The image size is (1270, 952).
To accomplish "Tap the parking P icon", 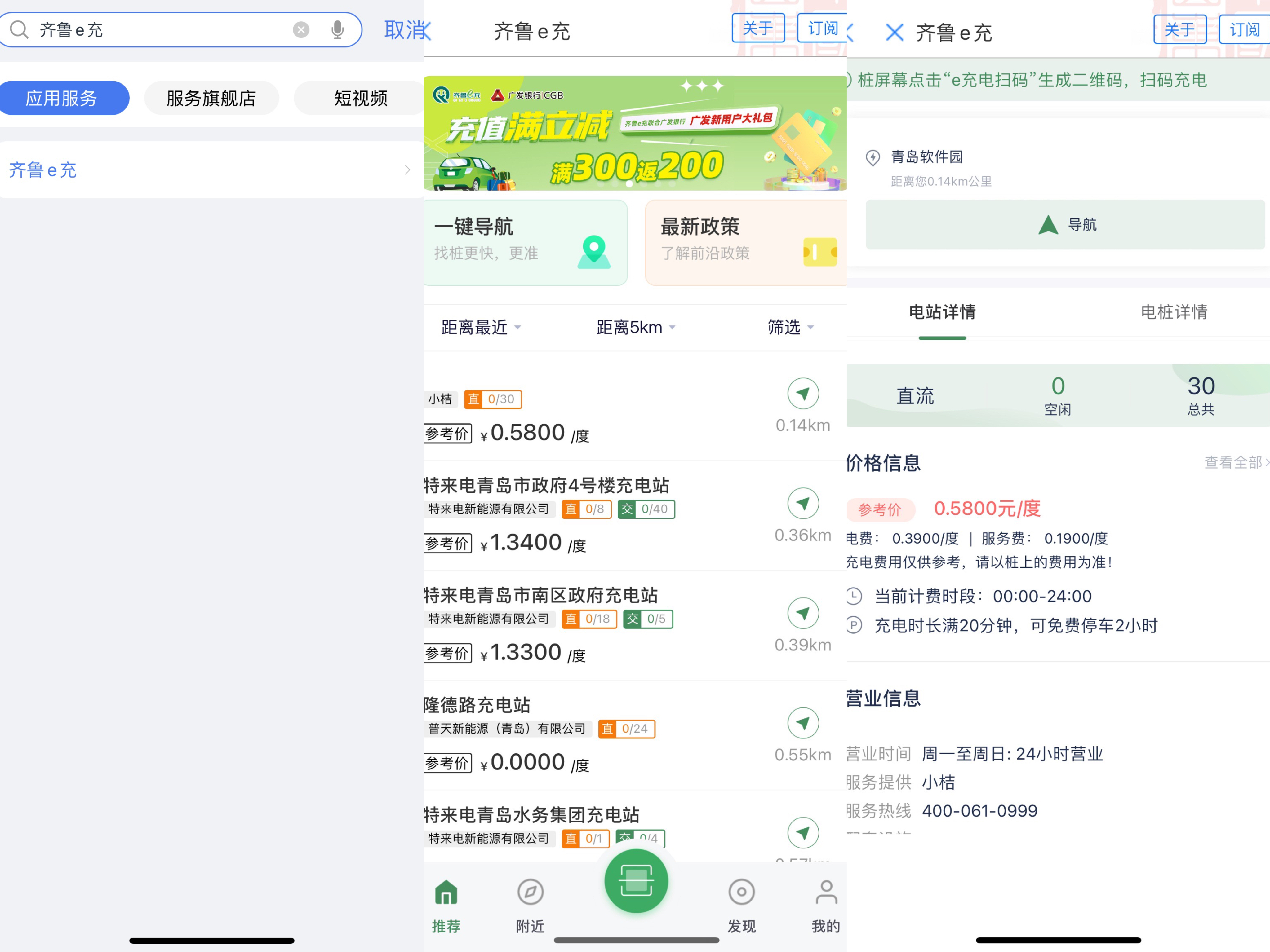I will click(854, 625).
